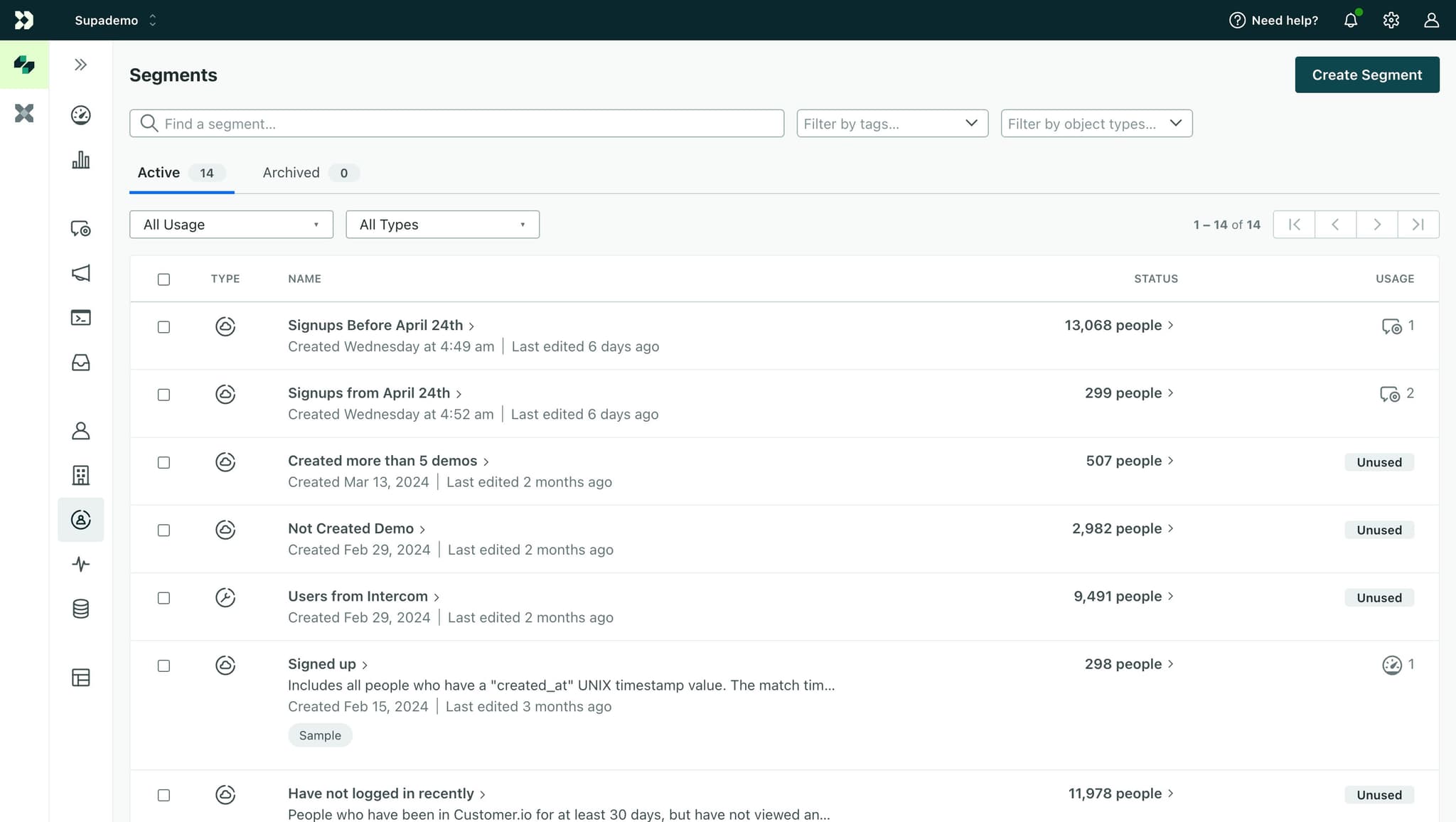Image resolution: width=1456 pixels, height=822 pixels.
Task: Open the Activity Logs pulse icon
Action: (x=80, y=564)
